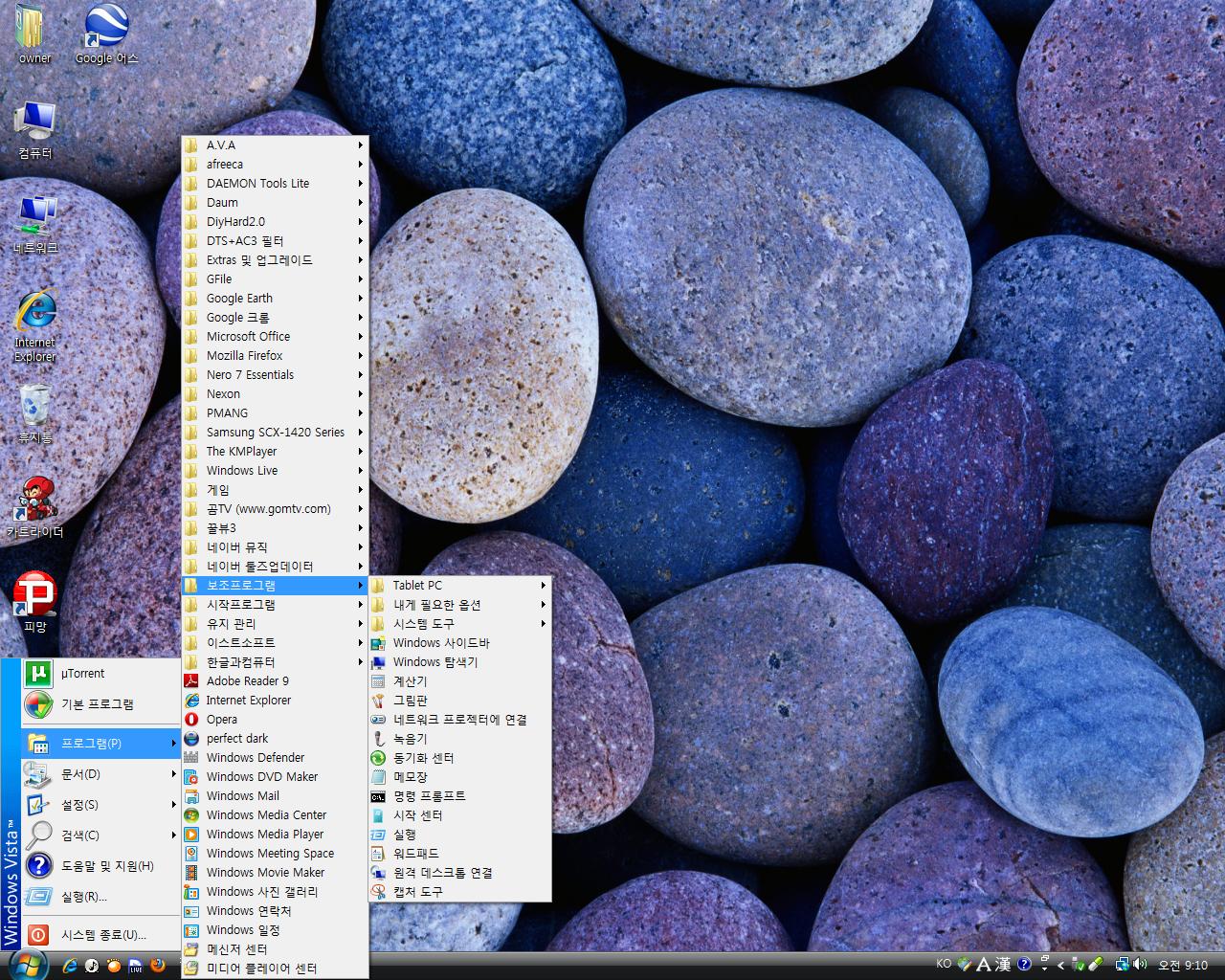Open The KMPlayer folder entry
1225x980 pixels.
(275, 452)
